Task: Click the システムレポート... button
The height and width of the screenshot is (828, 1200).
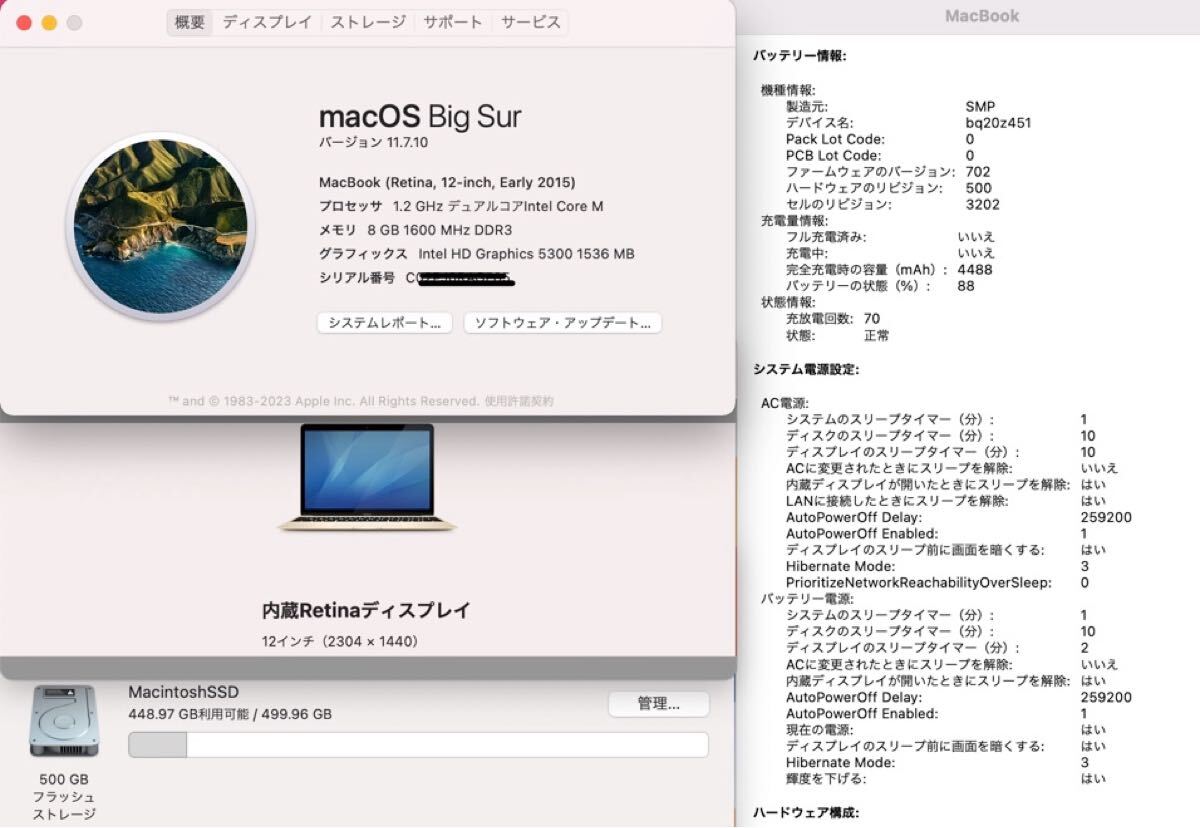Action: click(x=385, y=323)
